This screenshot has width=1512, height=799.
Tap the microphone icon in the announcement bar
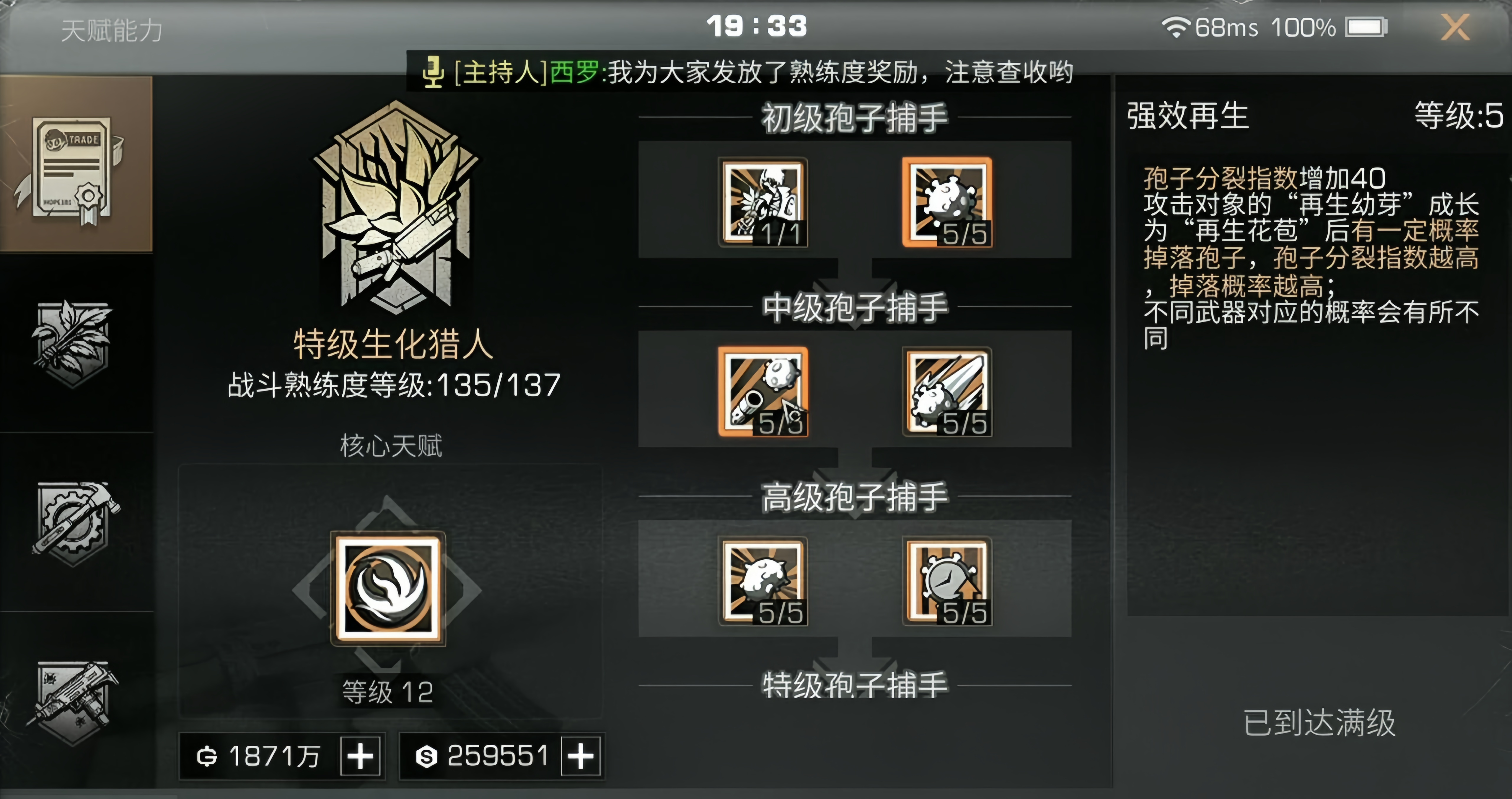[433, 72]
